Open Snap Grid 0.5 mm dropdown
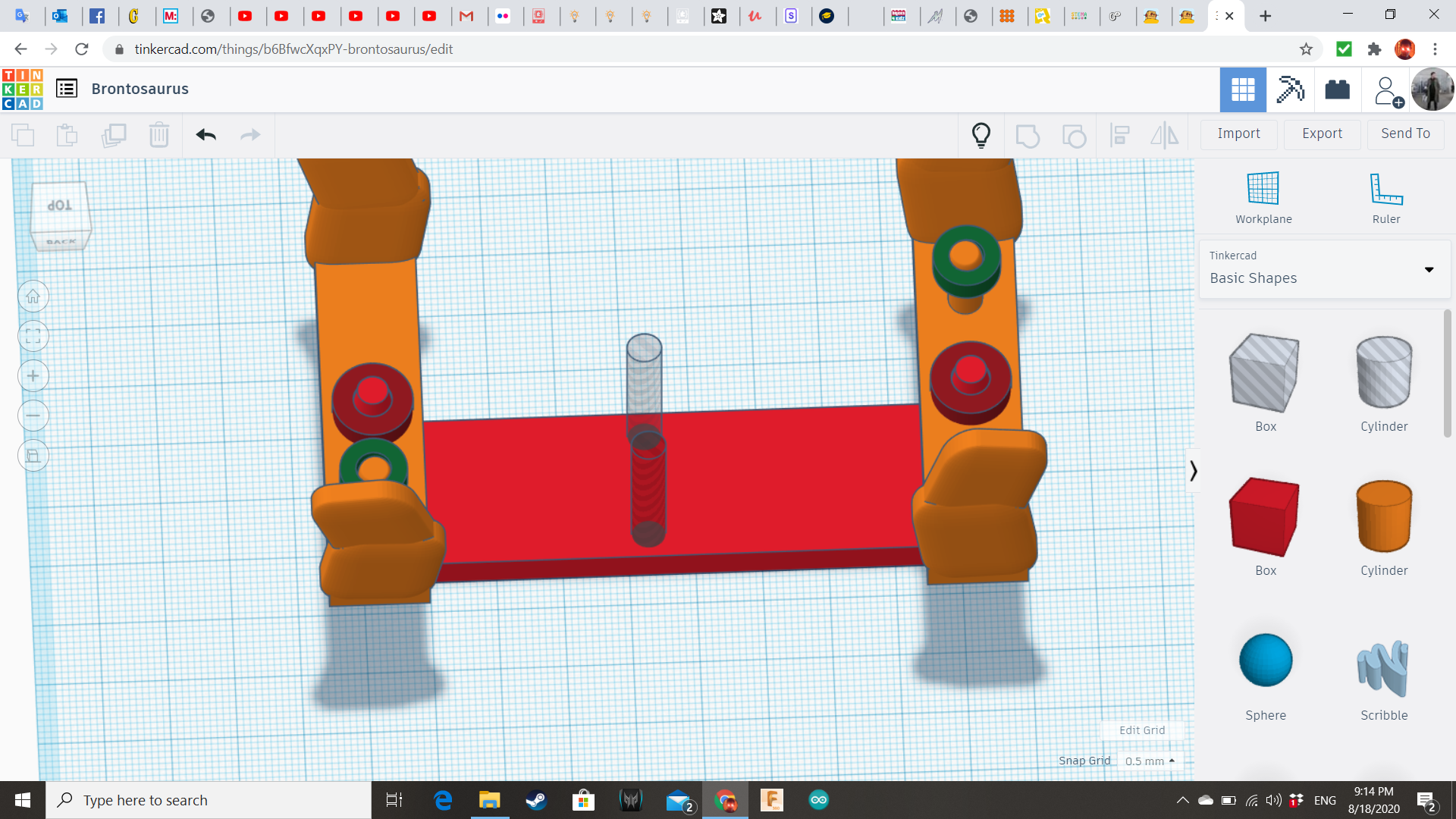Screen dimensions: 1456x819 pos(1150,761)
